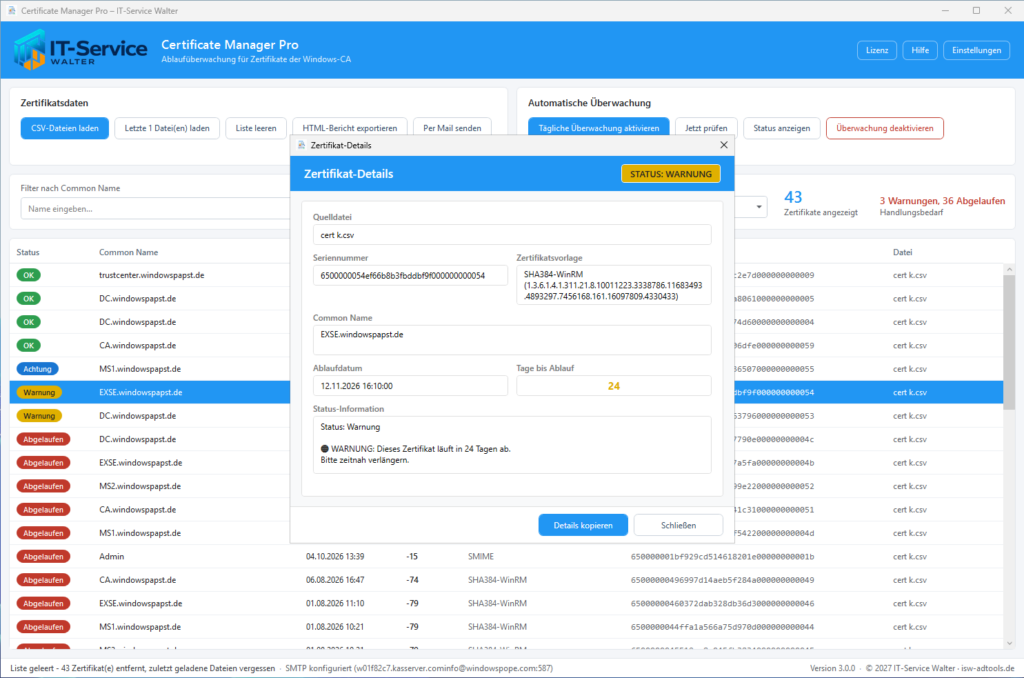Click the SMIME template cell
1024x678 pixels.
click(x=481, y=557)
